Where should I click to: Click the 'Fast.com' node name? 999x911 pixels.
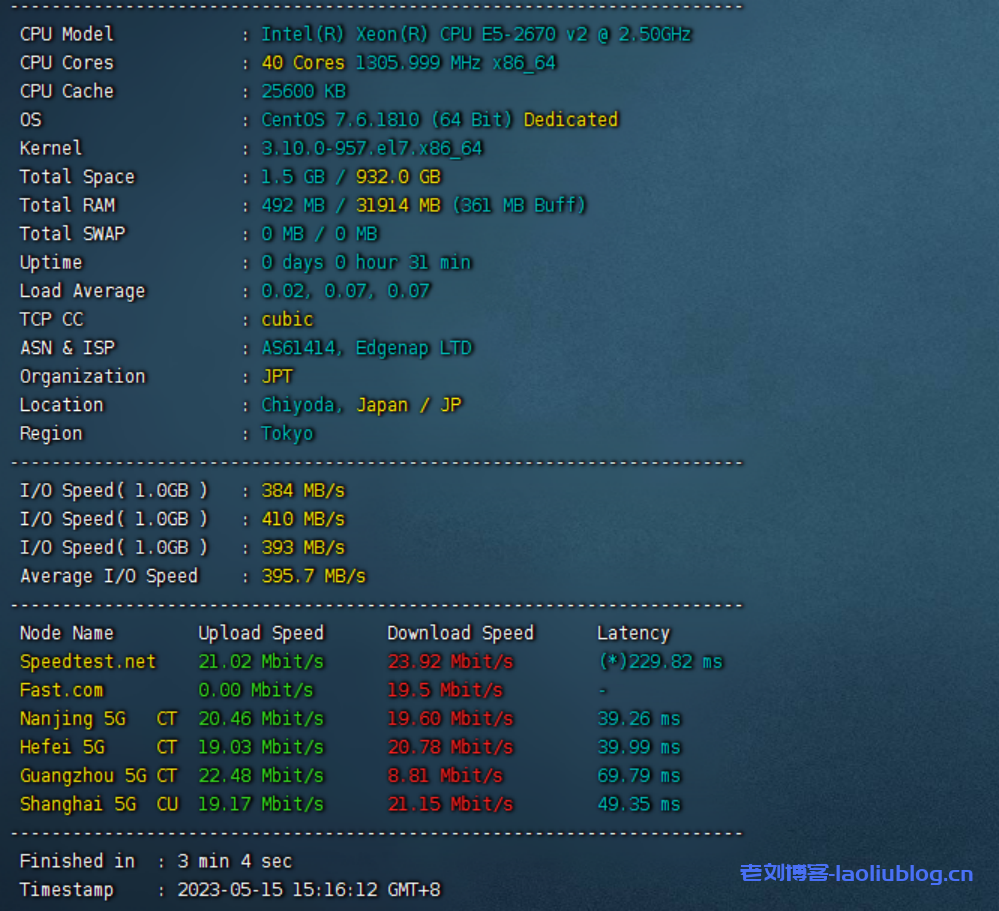point(61,690)
